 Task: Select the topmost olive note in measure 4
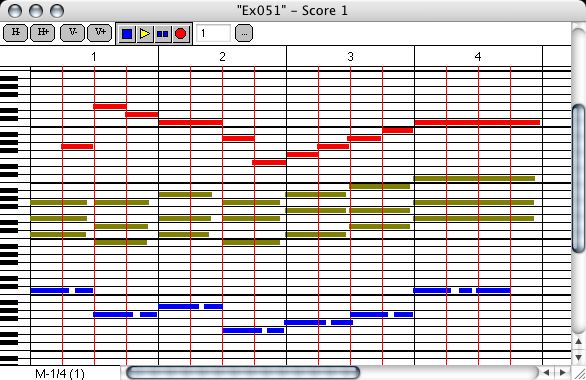(474, 179)
